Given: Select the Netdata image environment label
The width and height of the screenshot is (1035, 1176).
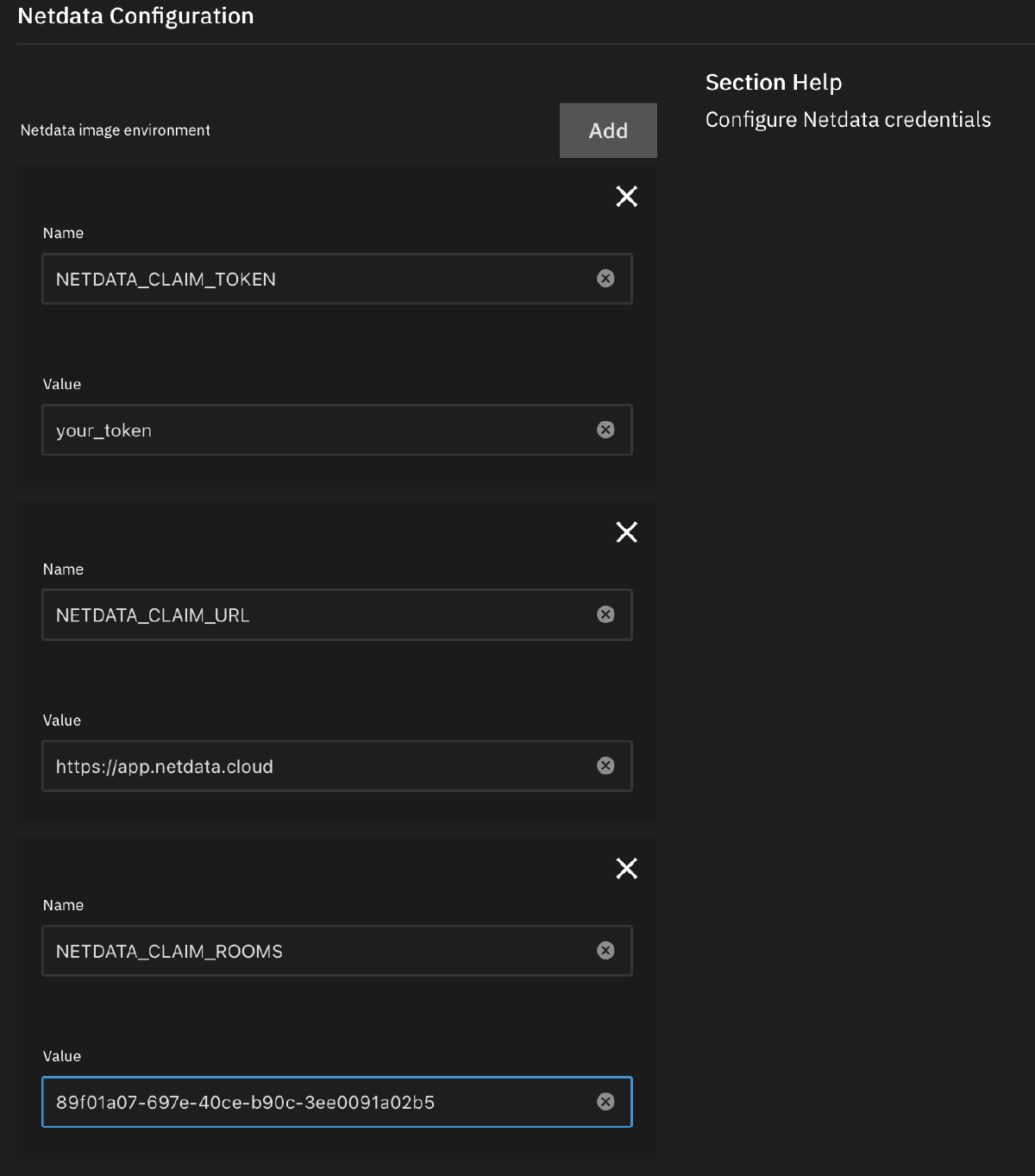Looking at the screenshot, I should pyautogui.click(x=116, y=130).
